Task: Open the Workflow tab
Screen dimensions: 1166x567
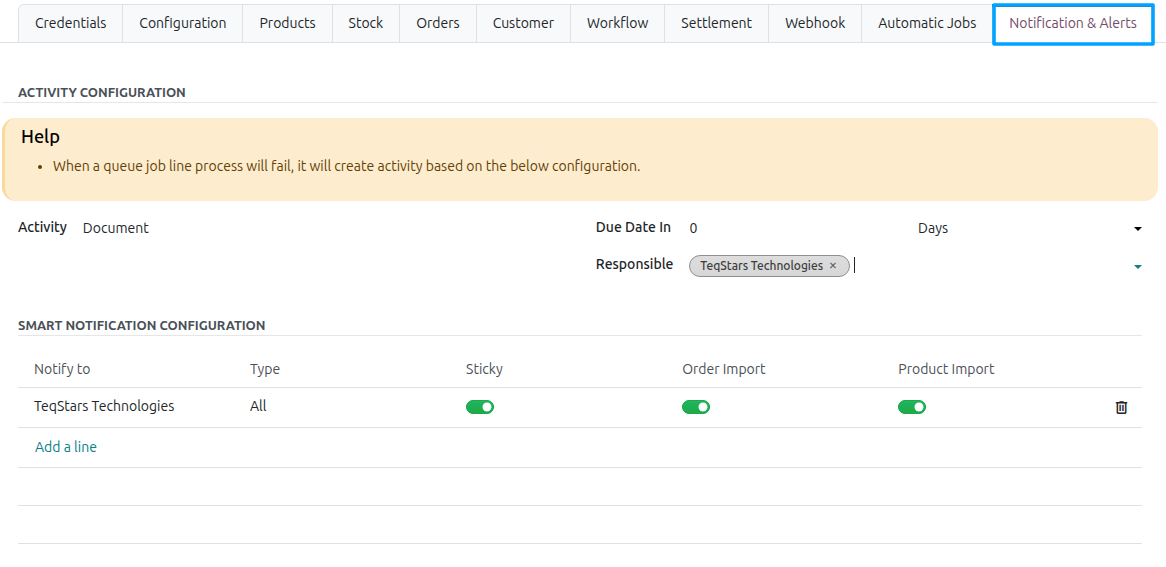Action: (x=617, y=23)
